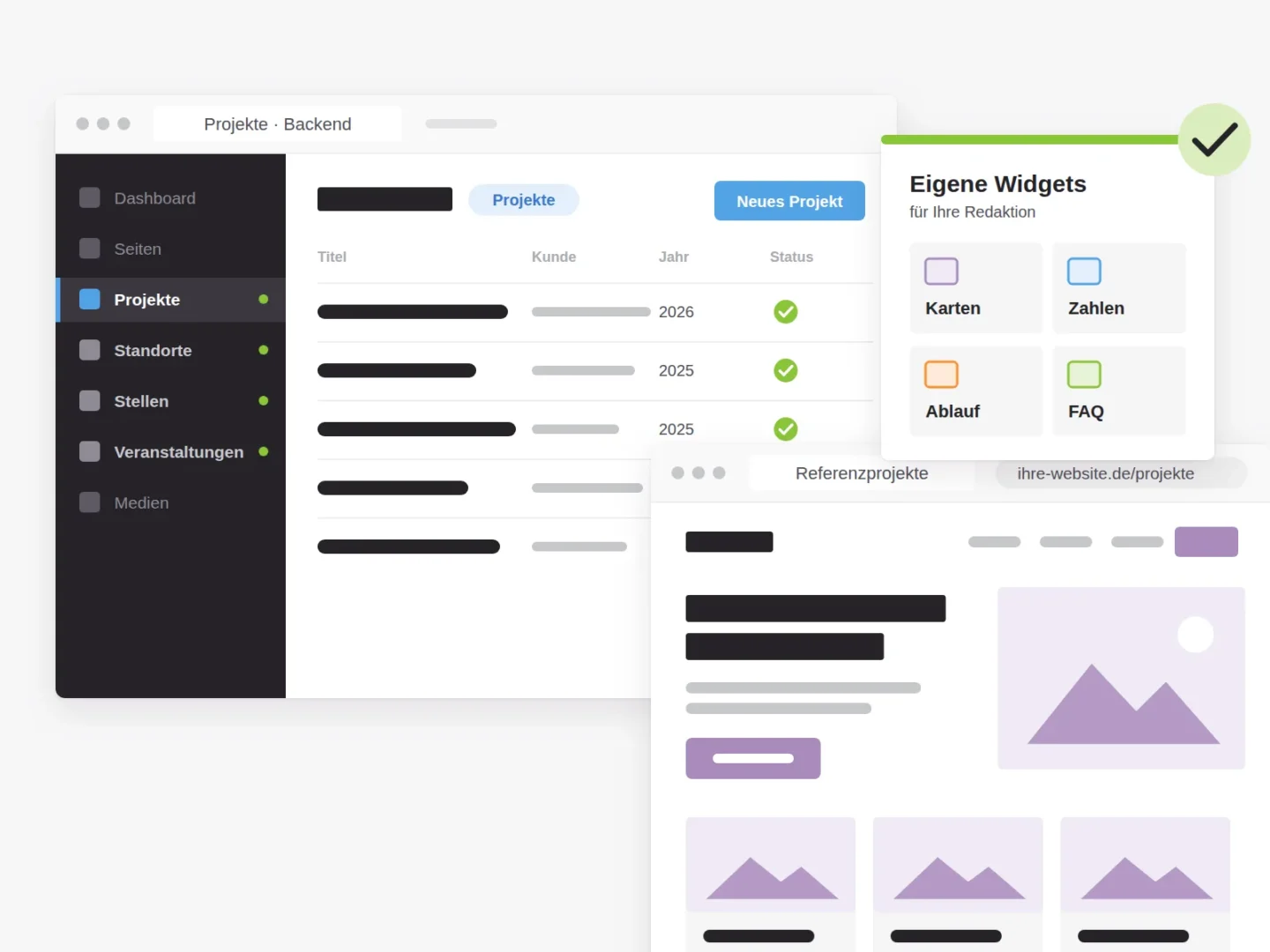Viewport: 1270px width, 952px height.
Task: Click the green dot next to Stellen
Action: pos(264,401)
